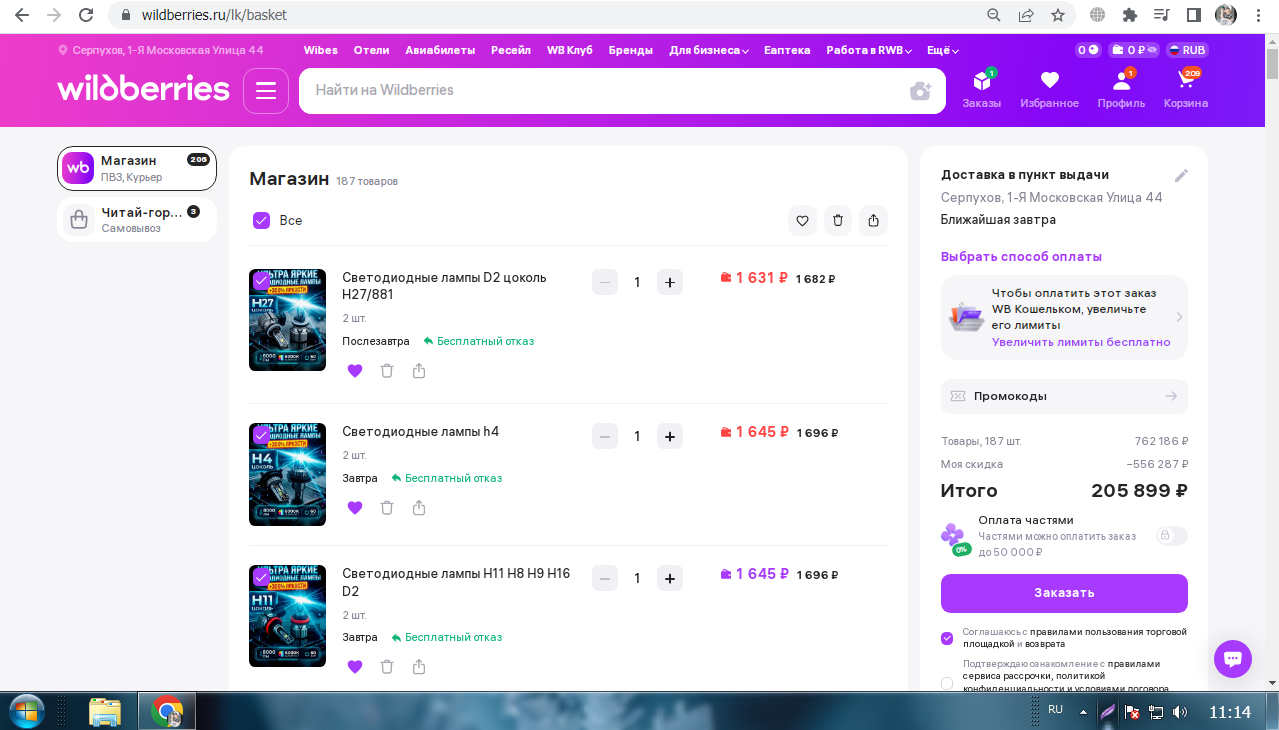1279x730 pixels.
Task: Edit delivery address pencil icon
Action: pos(1181,176)
